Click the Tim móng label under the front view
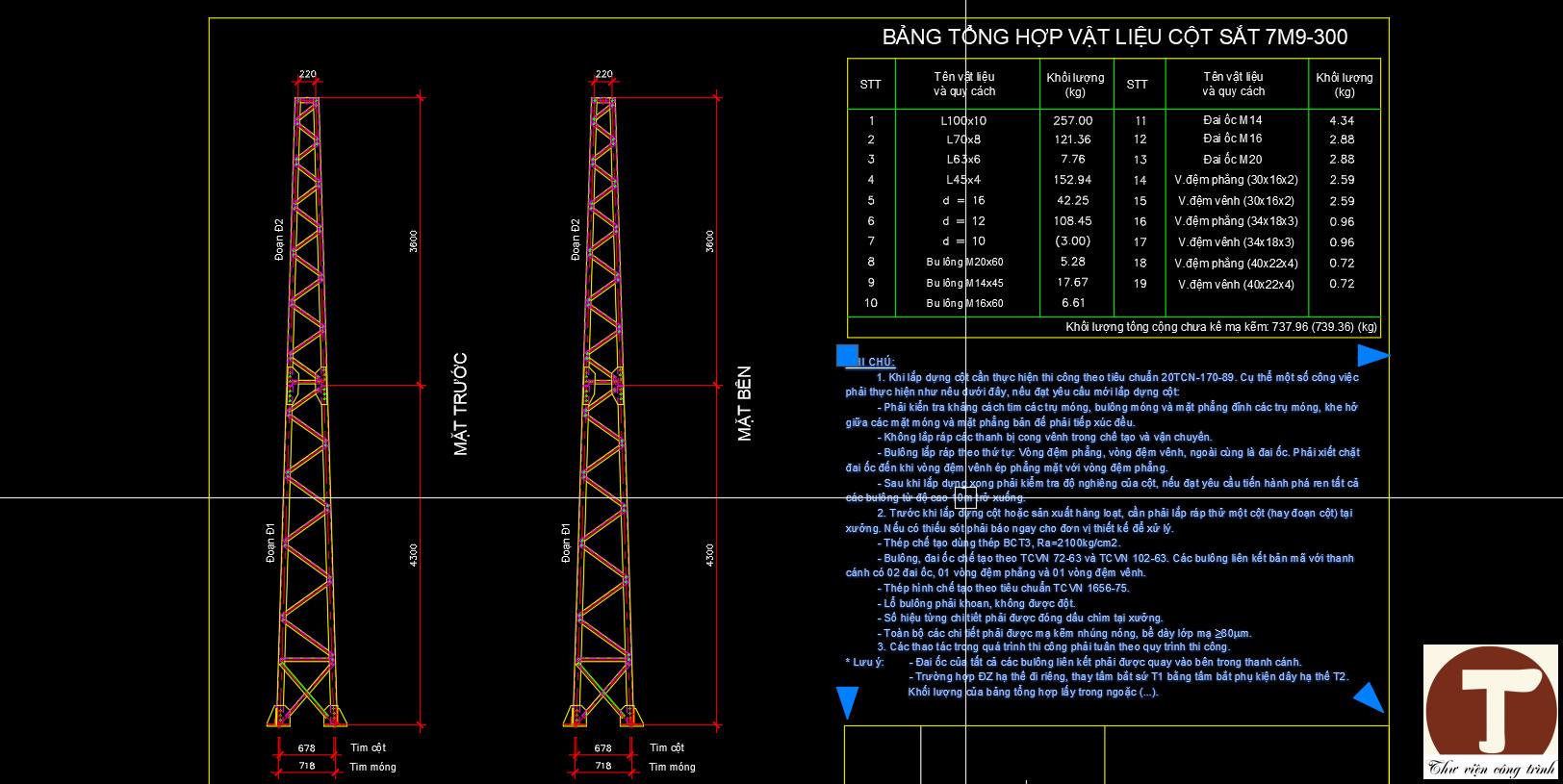Viewport: 1563px width, 784px height. (x=373, y=767)
